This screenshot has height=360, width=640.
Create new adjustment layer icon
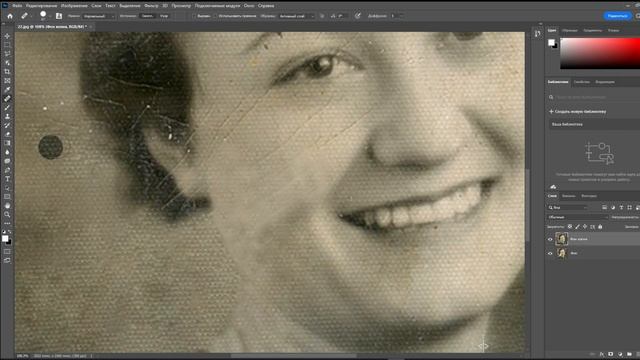[x=620, y=354]
